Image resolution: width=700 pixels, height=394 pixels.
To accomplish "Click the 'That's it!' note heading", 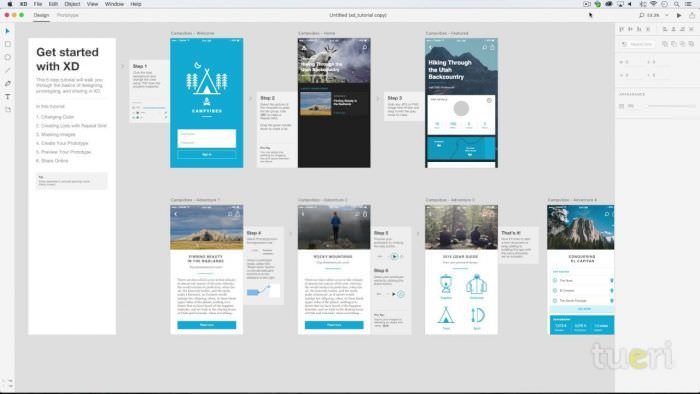I will (x=511, y=233).
